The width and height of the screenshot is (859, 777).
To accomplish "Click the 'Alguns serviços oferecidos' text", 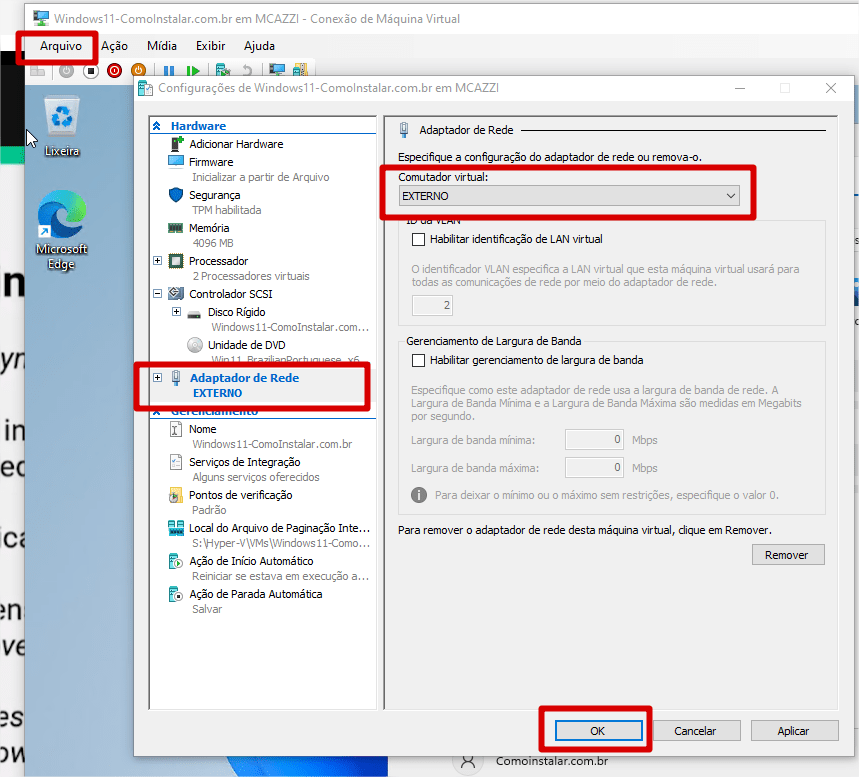I will [x=256, y=477].
